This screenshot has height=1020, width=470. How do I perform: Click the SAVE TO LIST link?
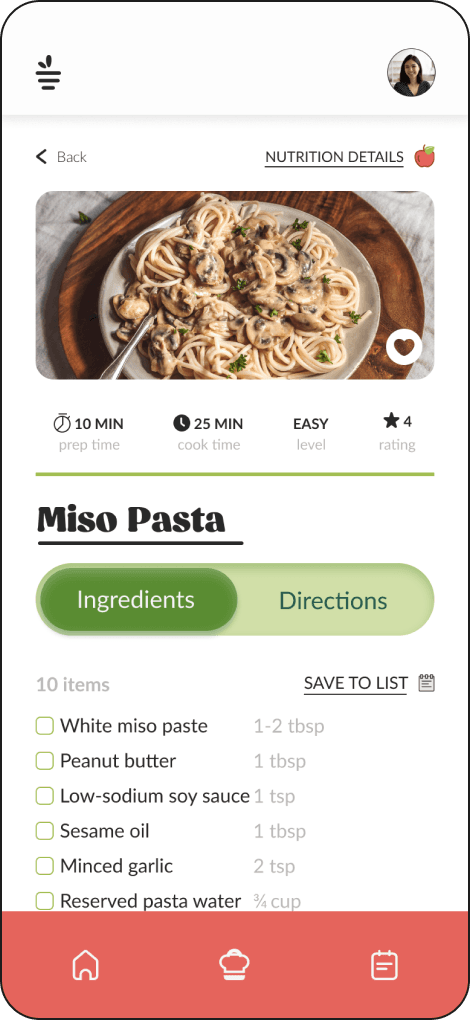coord(356,684)
